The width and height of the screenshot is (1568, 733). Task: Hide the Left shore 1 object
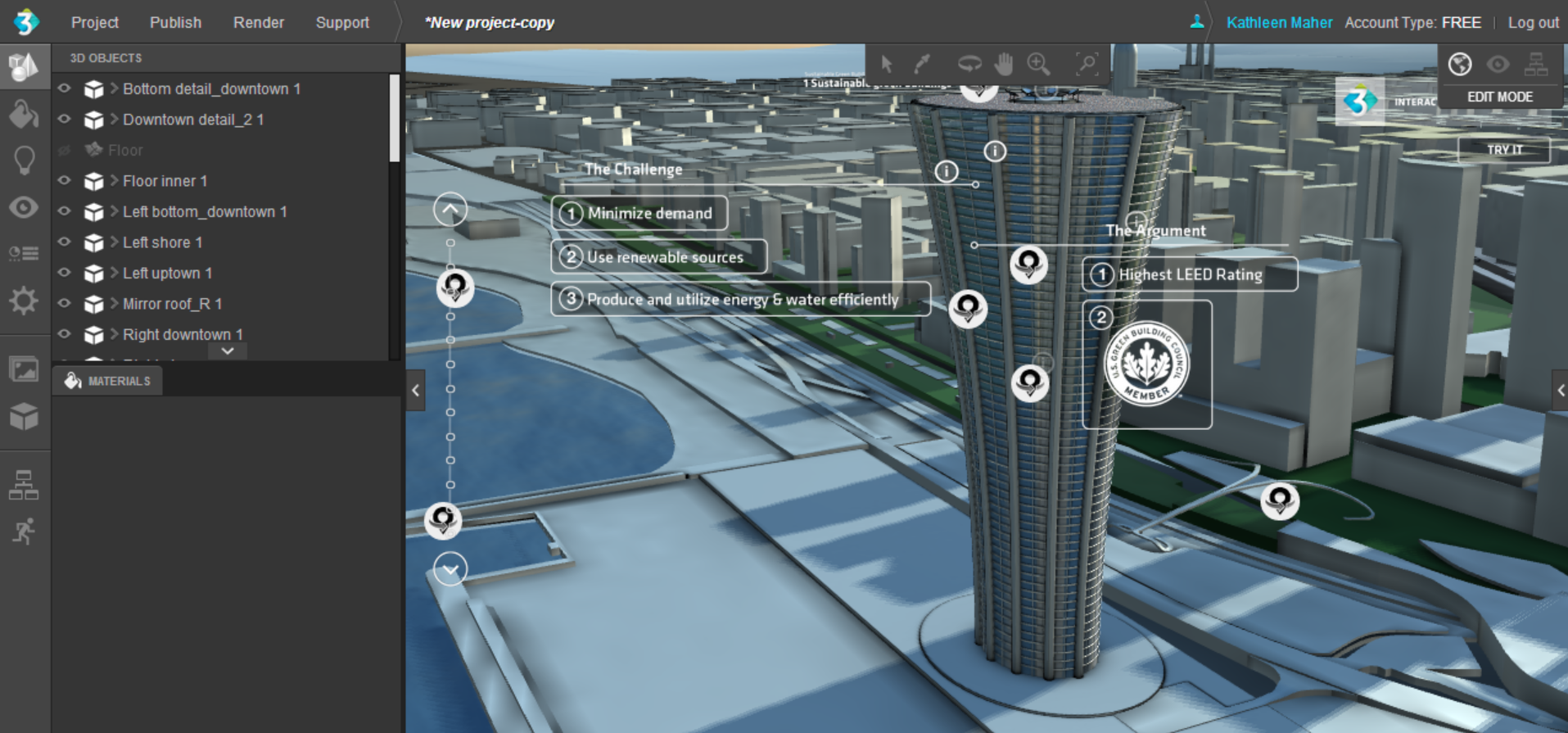click(x=65, y=242)
